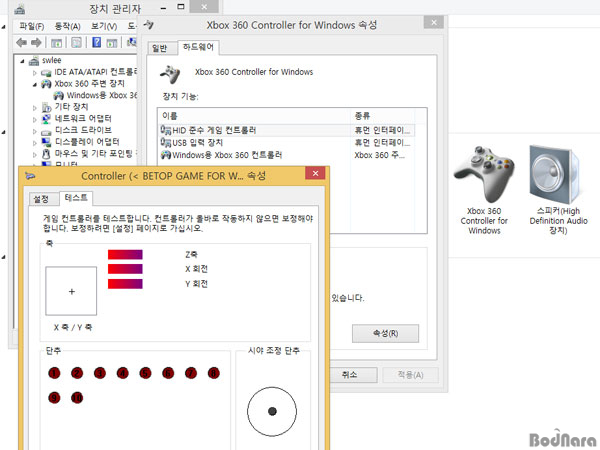Image resolution: width=600 pixels, height=450 pixels.
Task: Expand the IDE ATA/ATAPI 컨트롤러 node
Action: coord(34,73)
